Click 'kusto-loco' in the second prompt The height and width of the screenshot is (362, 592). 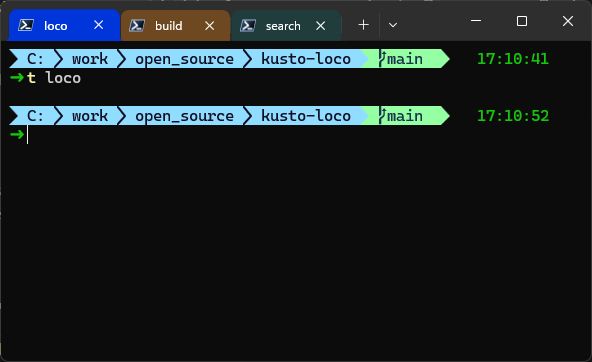tap(306, 116)
